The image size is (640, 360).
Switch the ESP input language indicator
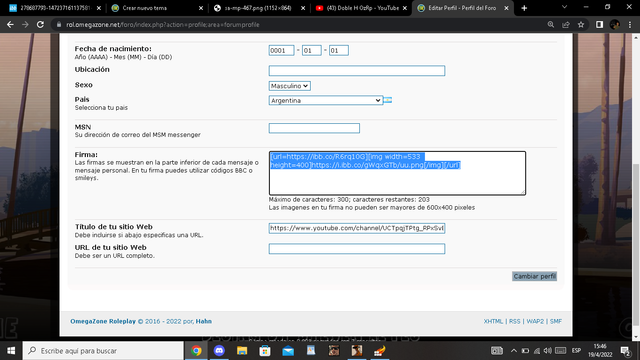tap(576, 351)
